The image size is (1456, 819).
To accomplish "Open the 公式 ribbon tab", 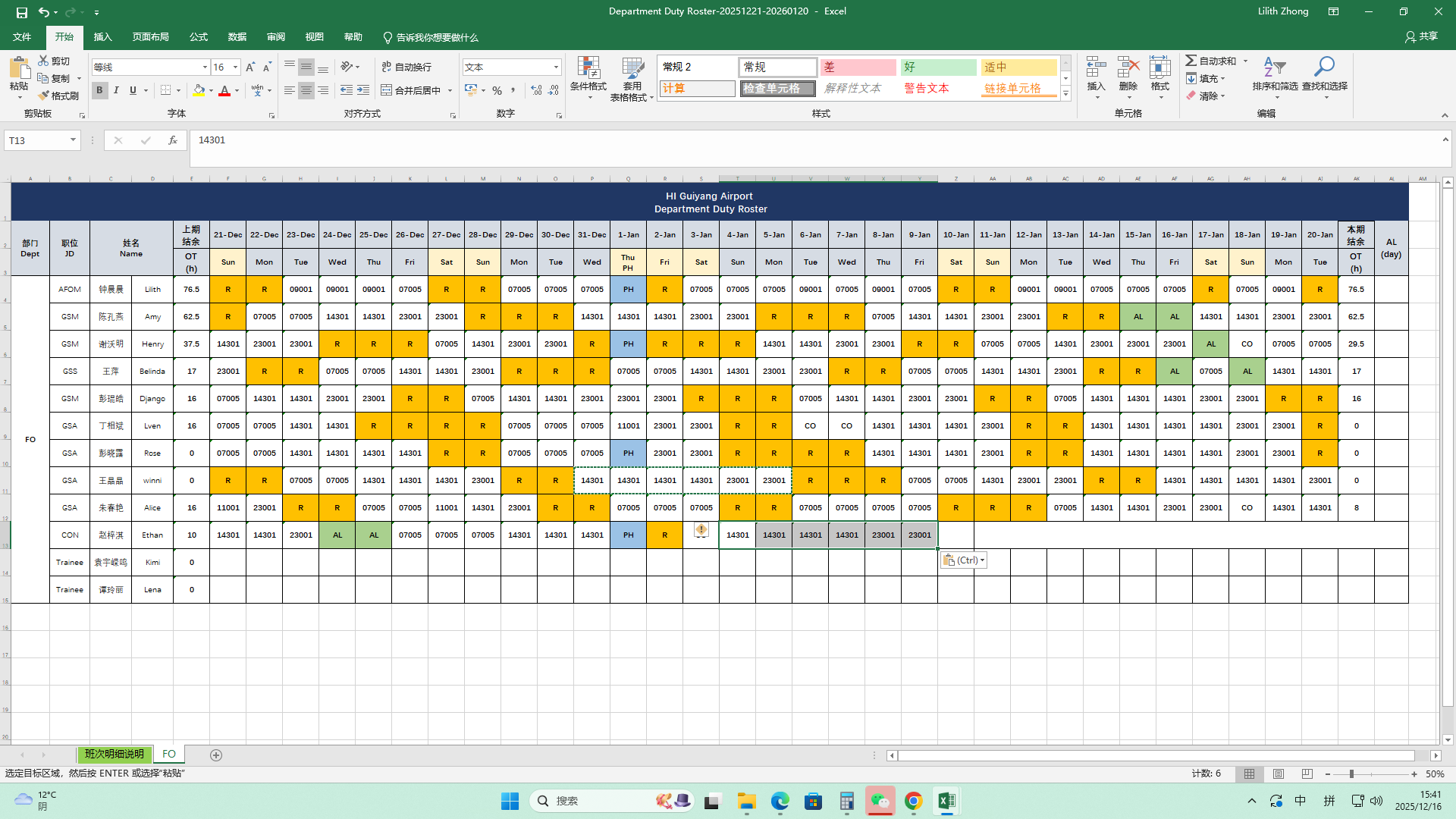I will coord(199,37).
